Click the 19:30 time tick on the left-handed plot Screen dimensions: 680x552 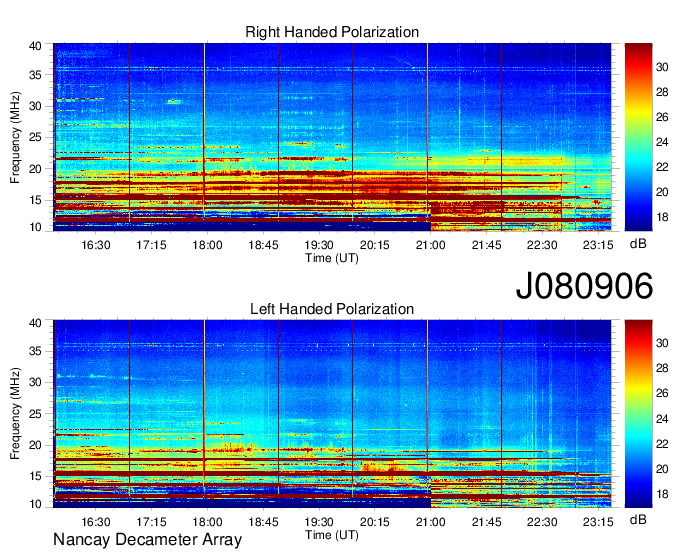(x=319, y=522)
